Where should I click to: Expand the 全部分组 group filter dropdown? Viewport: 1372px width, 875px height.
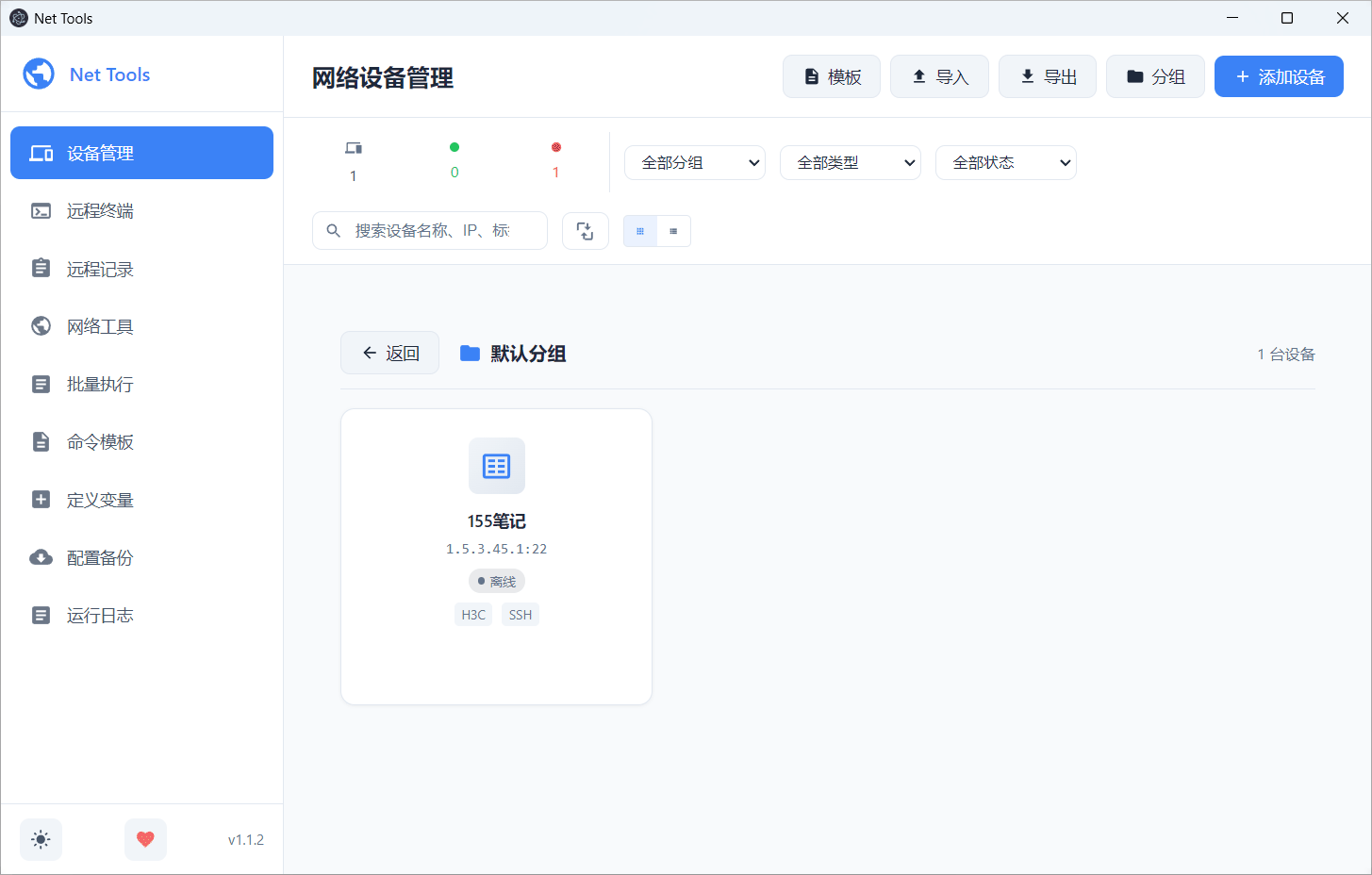click(x=695, y=162)
